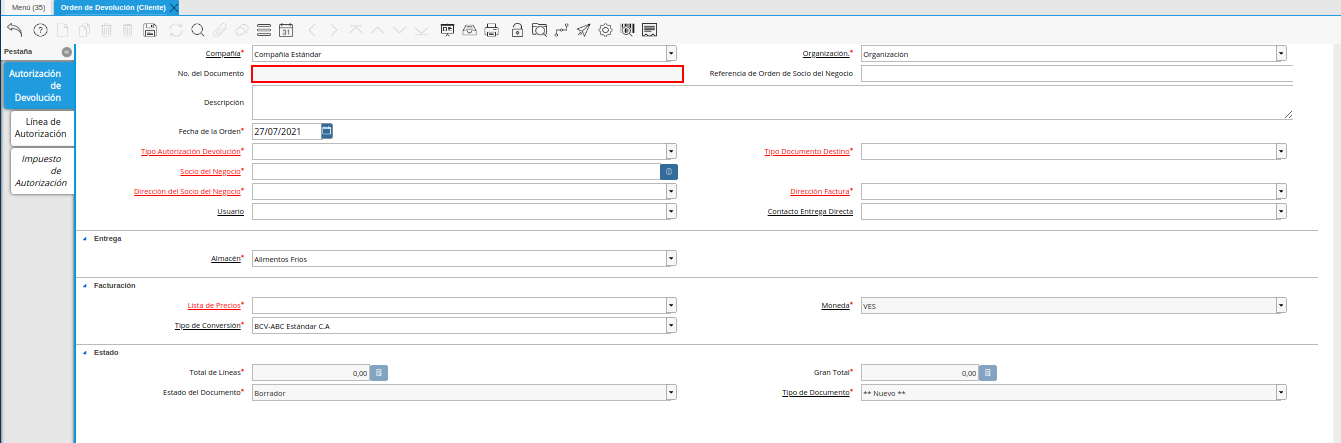Click the magnifier search records icon
Screen dimensions: 1341x443
click(x=198, y=30)
